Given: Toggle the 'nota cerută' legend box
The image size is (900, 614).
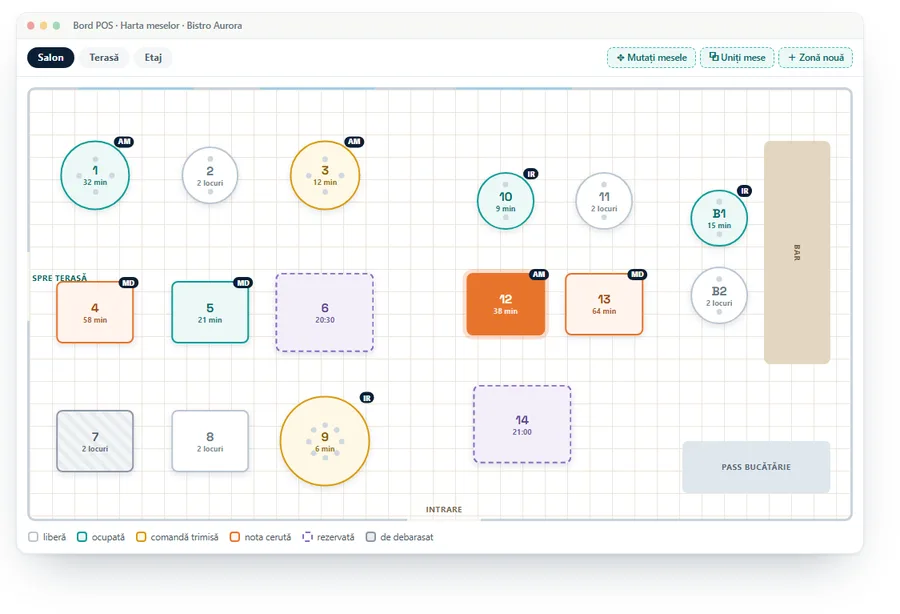Looking at the screenshot, I should tap(235, 537).
